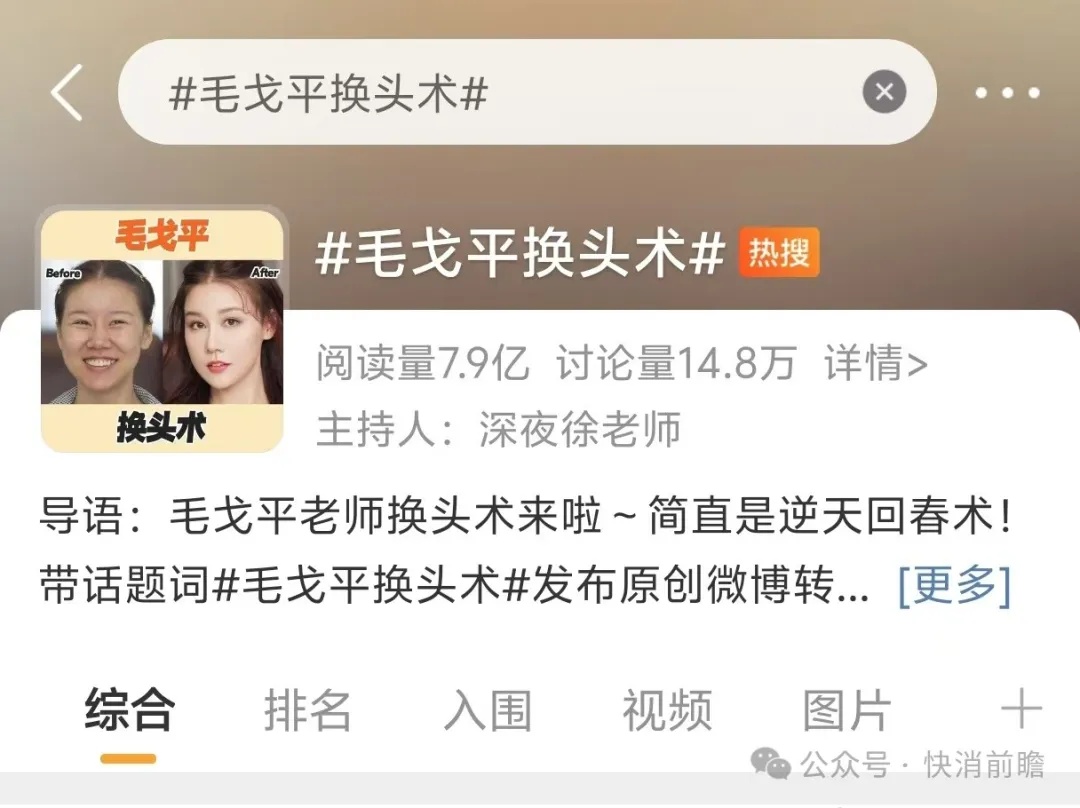Open the three-dot more options menu
Screen dimensions: 1080x808
(x=1008, y=93)
